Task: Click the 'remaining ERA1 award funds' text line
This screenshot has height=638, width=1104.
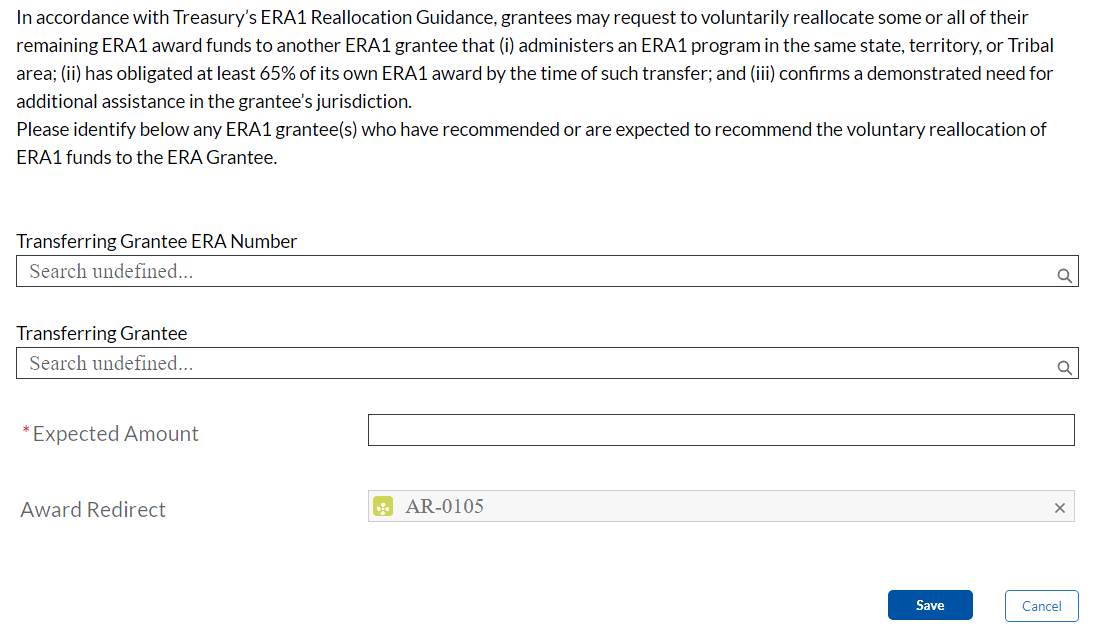Action: 300,46
